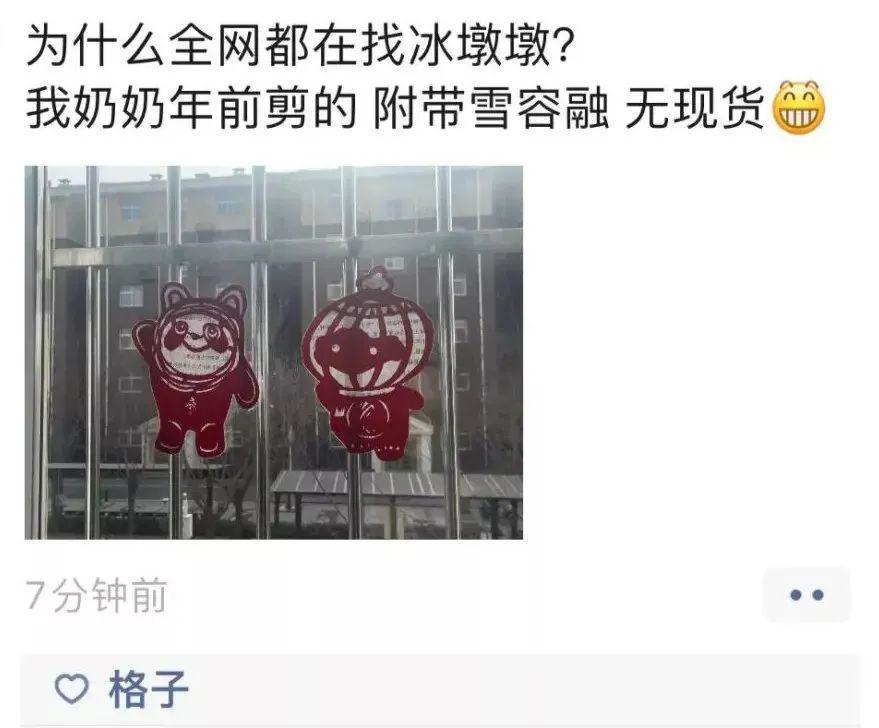Click the Bing Dwen Dwen paper-cut figure

point(197,369)
